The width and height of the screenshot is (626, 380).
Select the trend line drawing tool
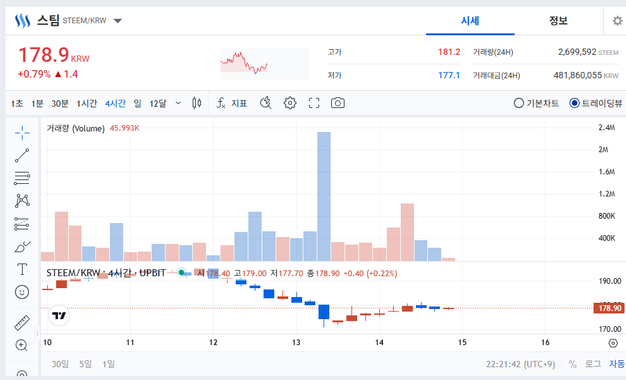point(22,155)
